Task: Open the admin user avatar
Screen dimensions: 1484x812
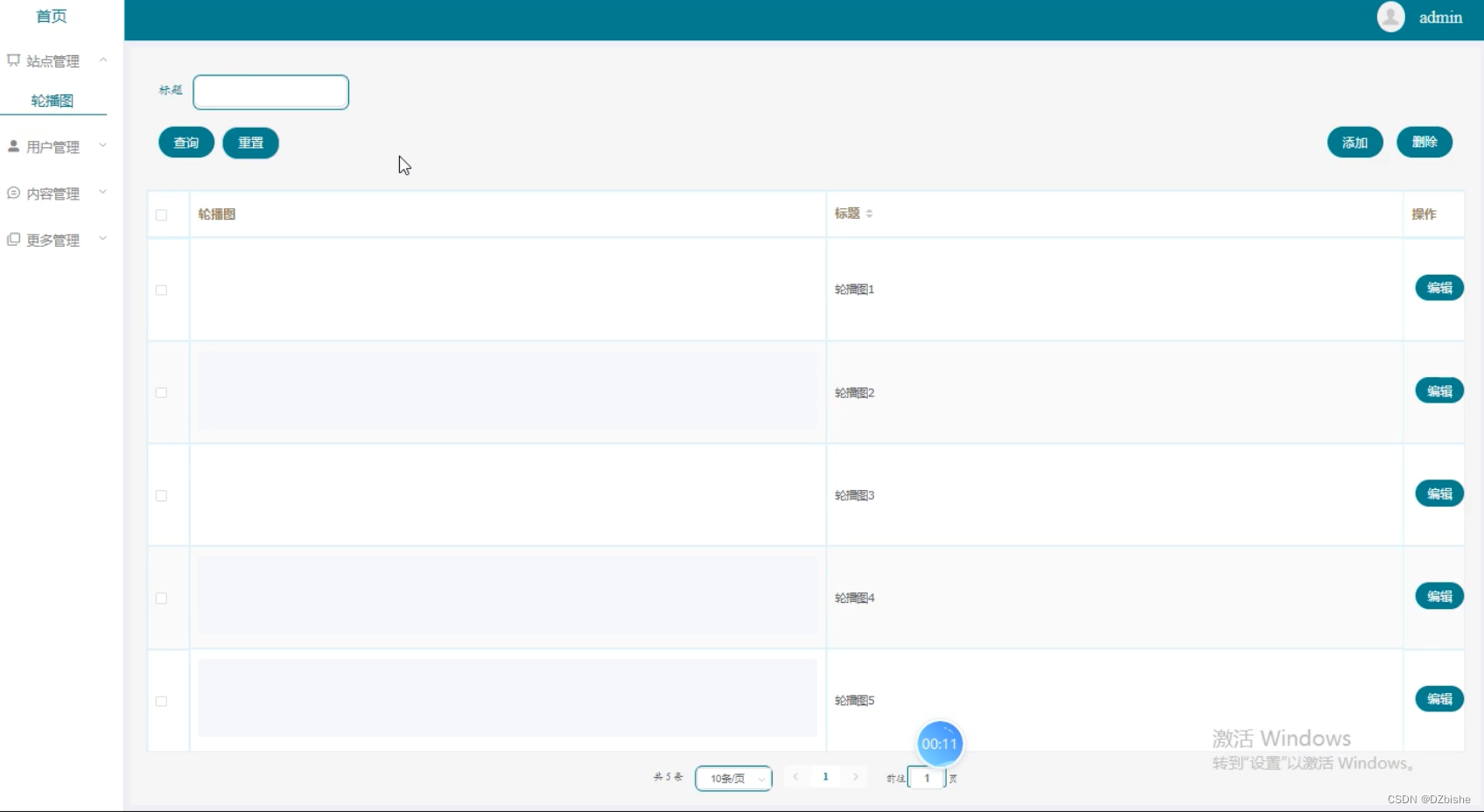Action: (x=1390, y=17)
